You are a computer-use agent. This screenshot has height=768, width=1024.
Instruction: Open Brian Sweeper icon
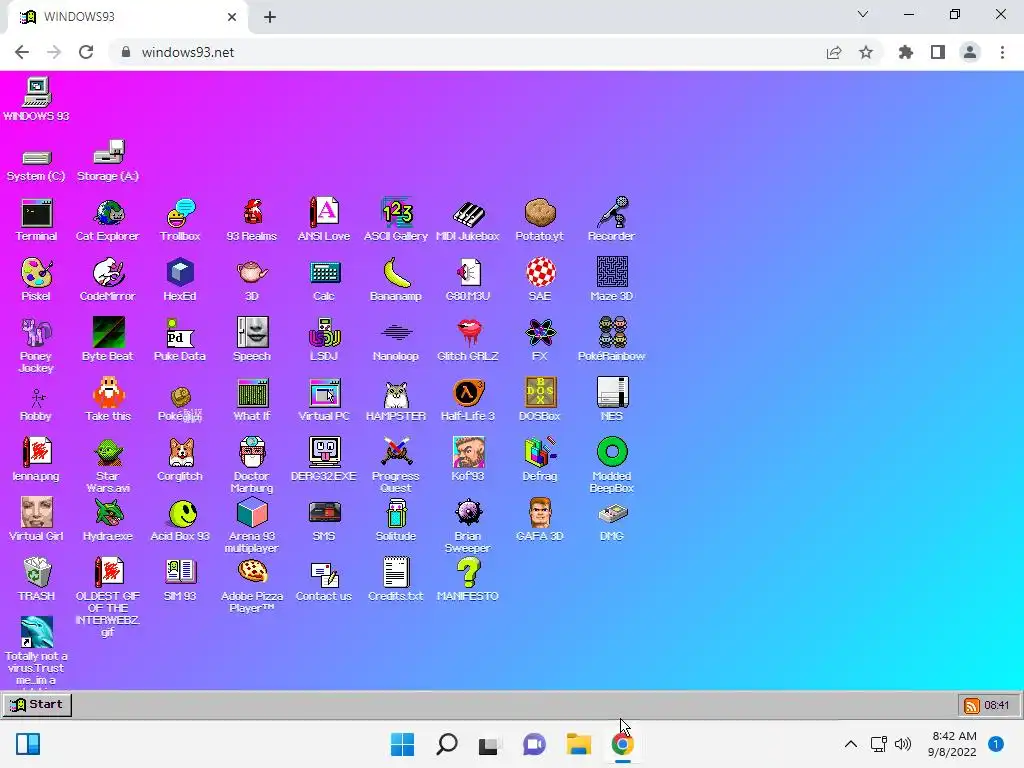[x=468, y=525]
